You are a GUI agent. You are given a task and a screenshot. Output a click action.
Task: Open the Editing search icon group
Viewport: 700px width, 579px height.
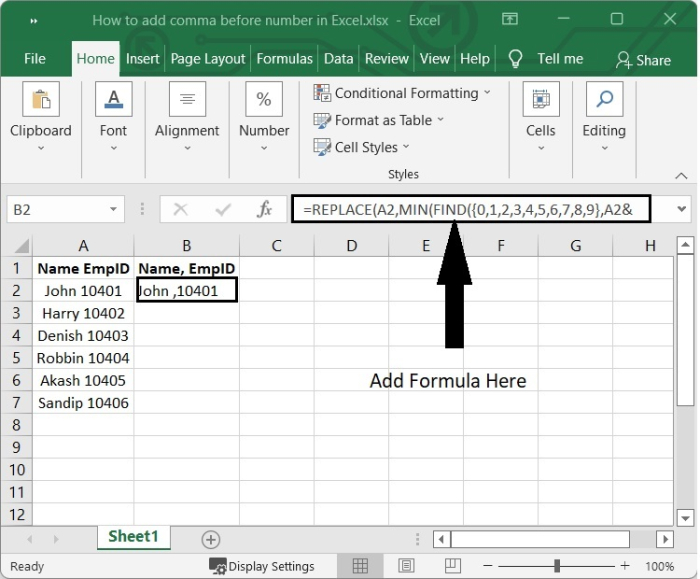[604, 101]
